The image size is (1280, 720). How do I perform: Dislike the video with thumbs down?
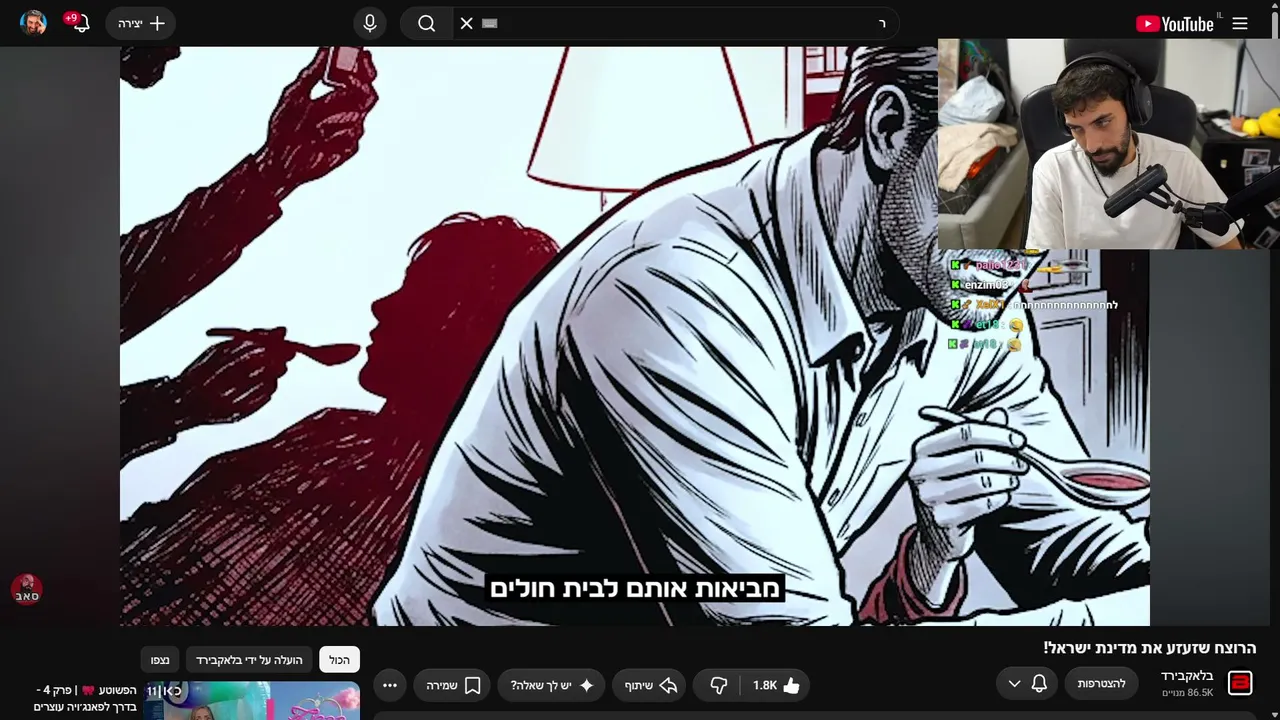pyautogui.click(x=718, y=685)
